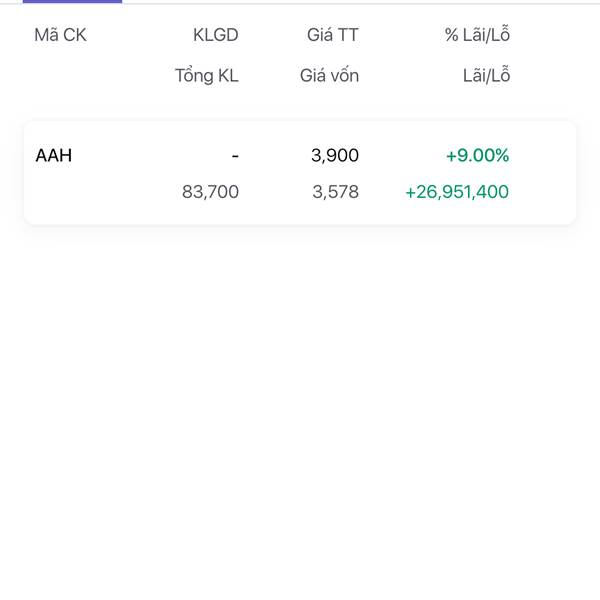
Task: Select the Tổng KL sub-header label
Action: click(x=207, y=75)
